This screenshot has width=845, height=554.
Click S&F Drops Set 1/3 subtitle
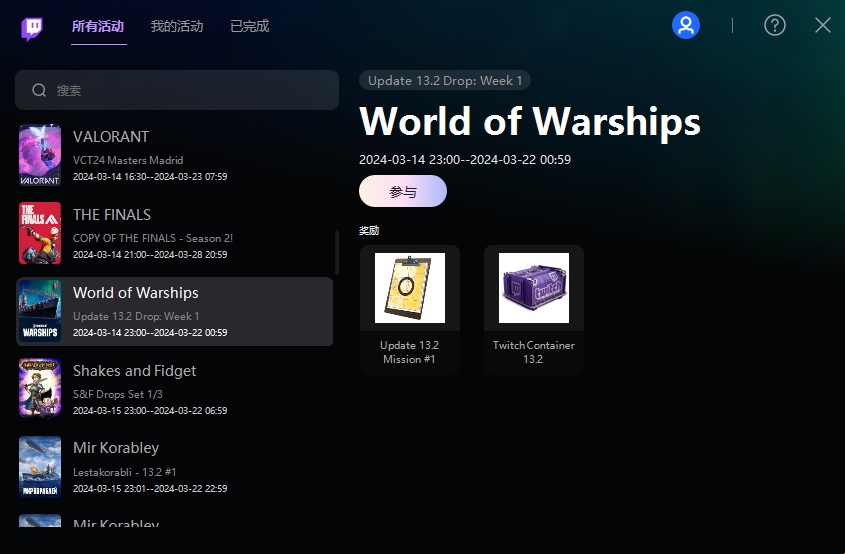pos(118,394)
